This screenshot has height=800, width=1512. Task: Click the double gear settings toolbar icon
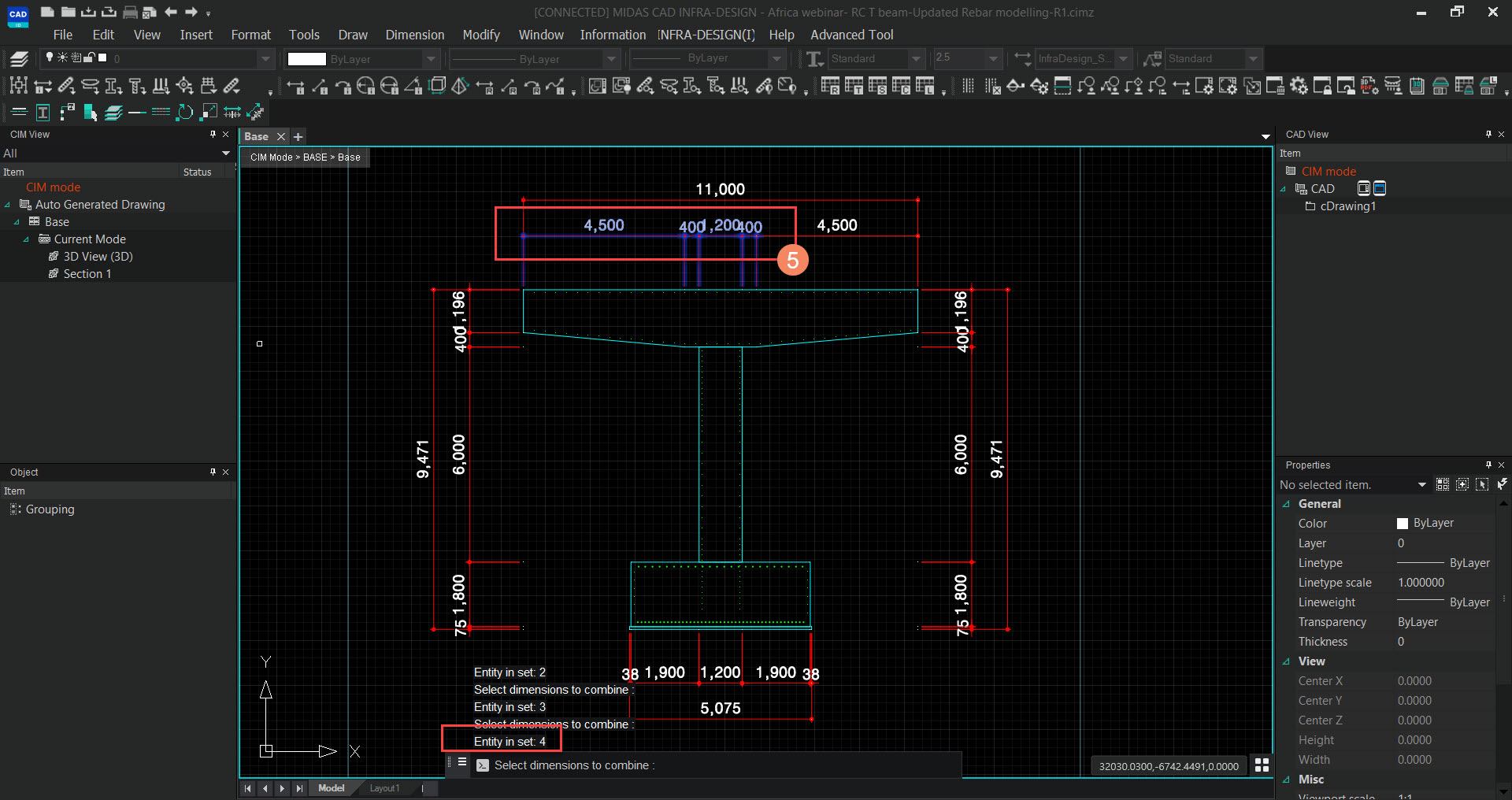point(1299,86)
